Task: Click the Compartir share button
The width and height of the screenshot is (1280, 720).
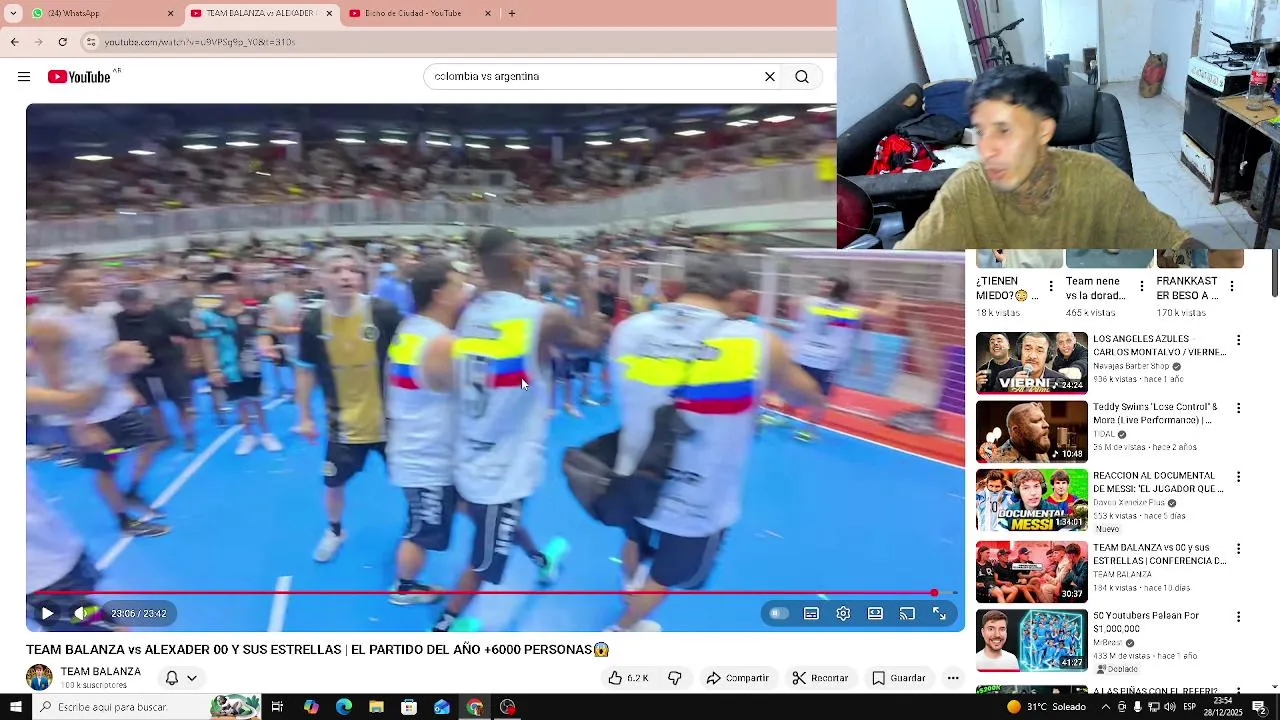Action: click(737, 678)
